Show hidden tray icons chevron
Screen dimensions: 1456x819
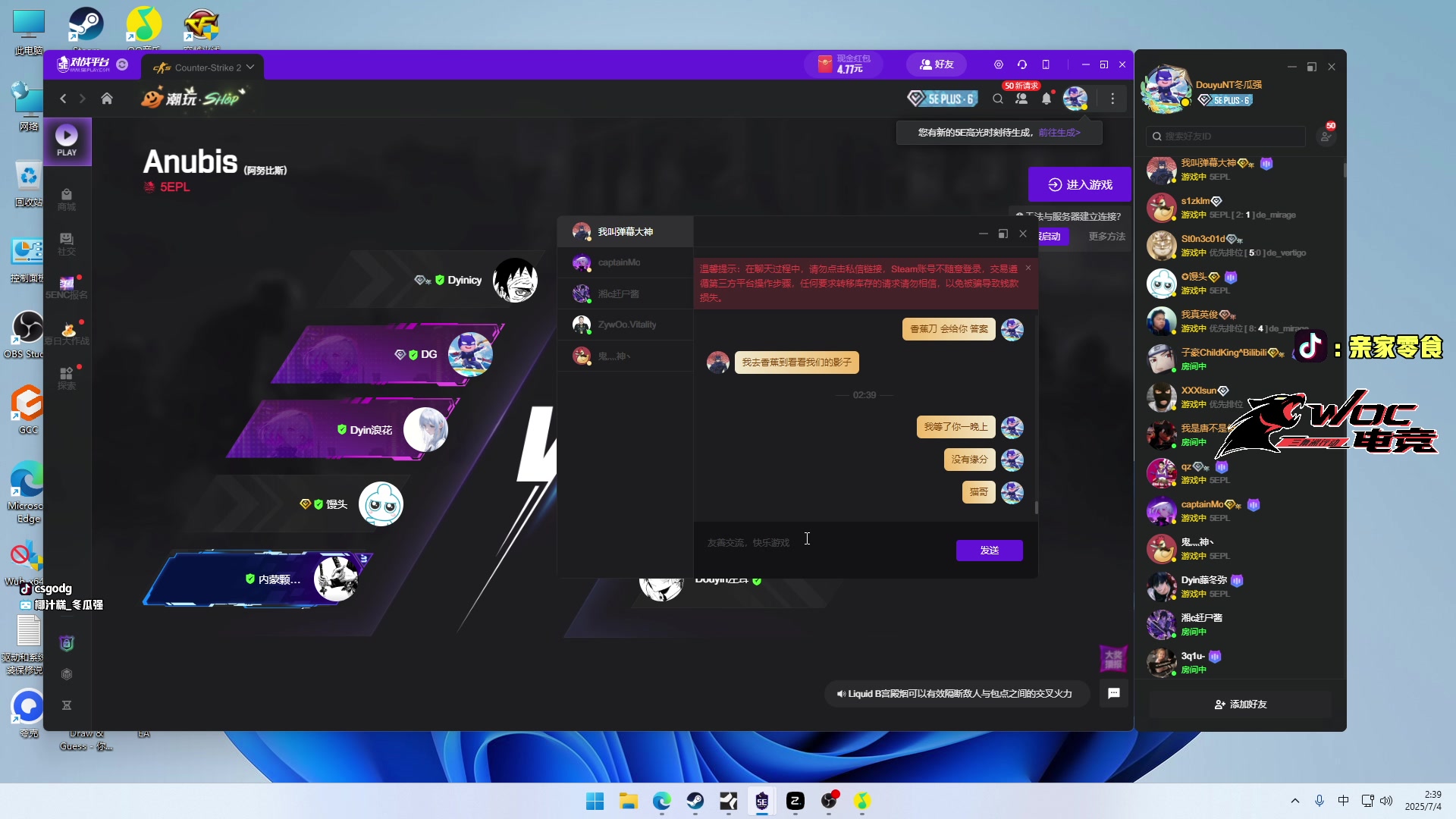pos(1295,801)
